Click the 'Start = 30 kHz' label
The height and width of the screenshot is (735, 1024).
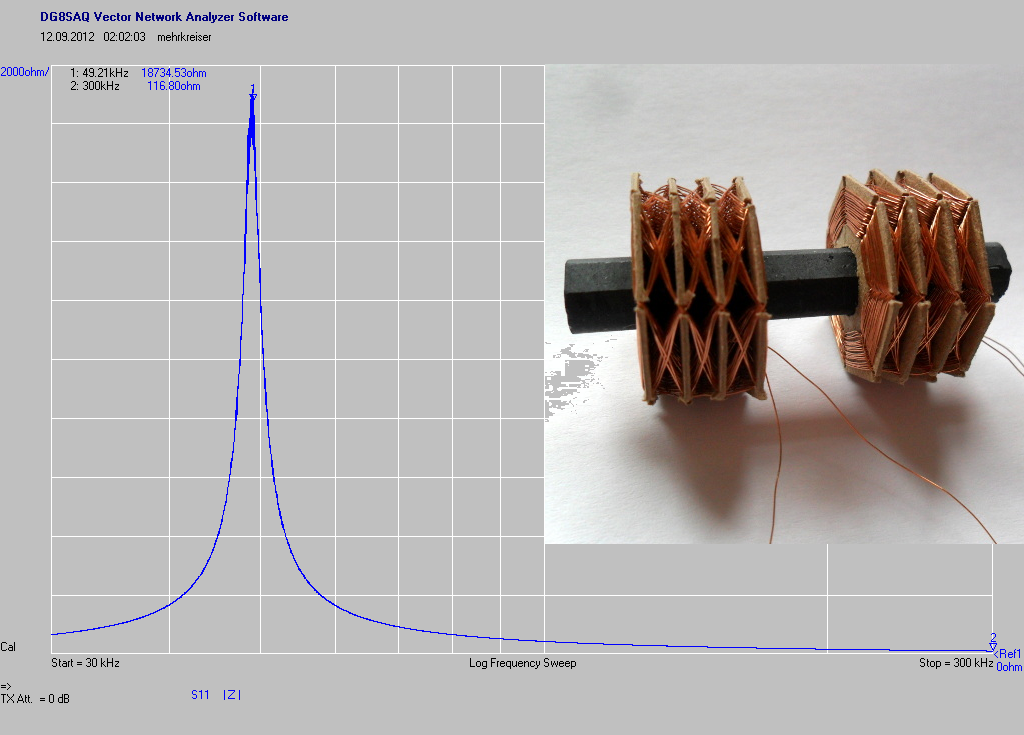86,663
